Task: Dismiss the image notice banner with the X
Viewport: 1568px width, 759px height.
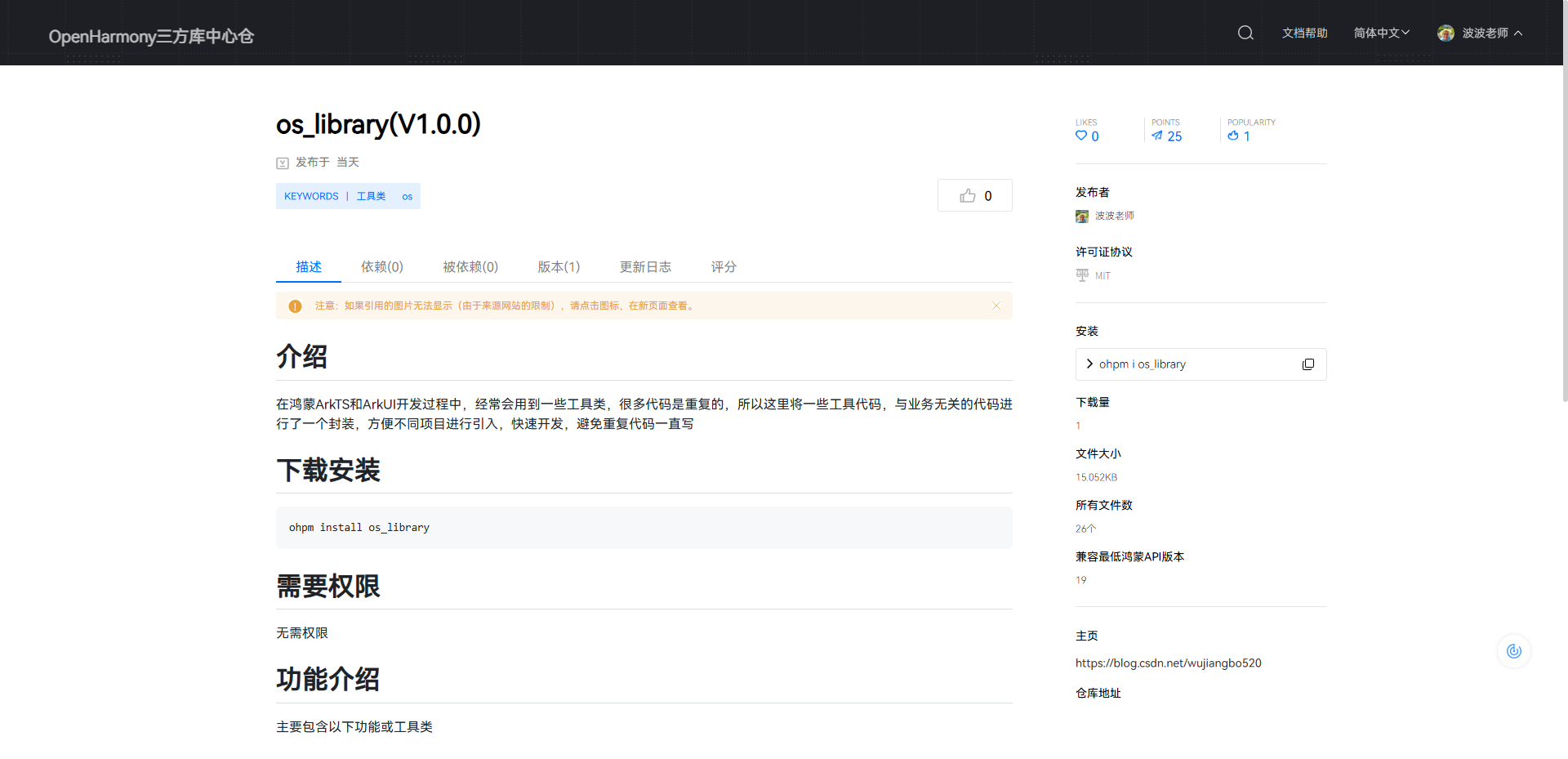Action: [996, 306]
